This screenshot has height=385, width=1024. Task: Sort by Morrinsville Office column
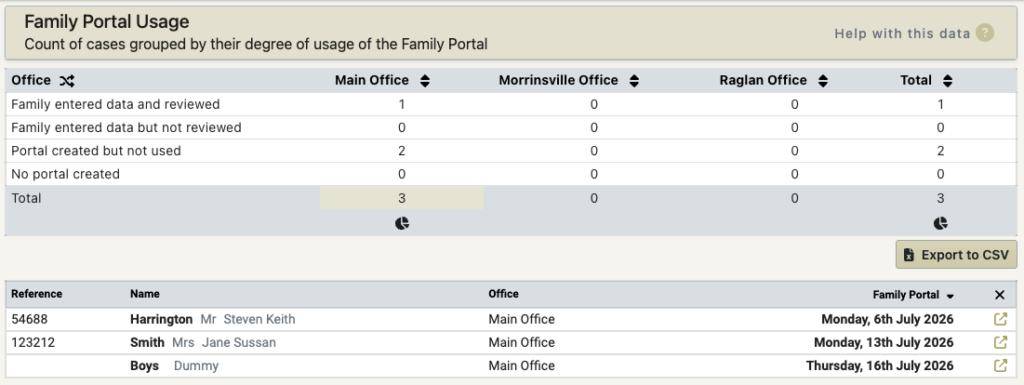coord(633,81)
